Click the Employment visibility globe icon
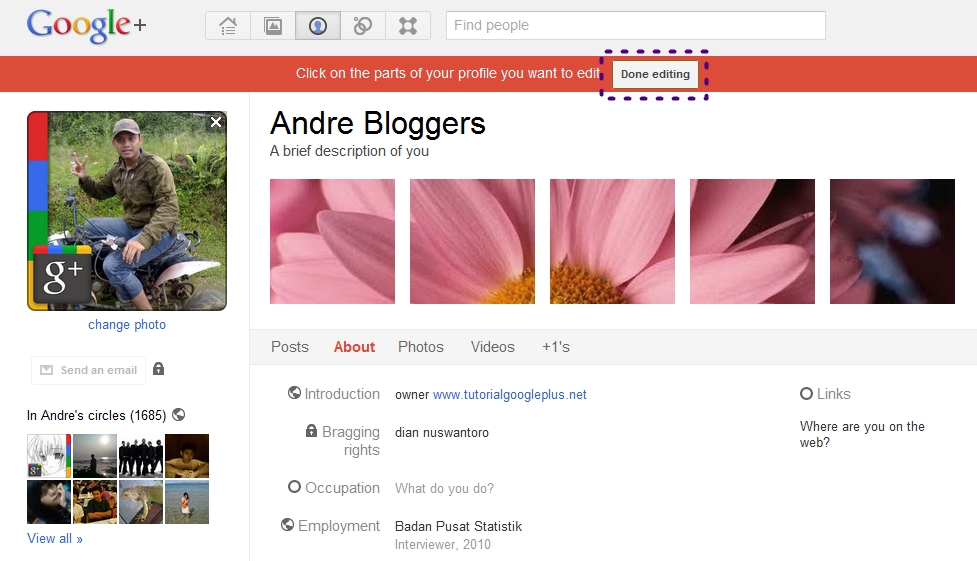Viewport: 977px width, 561px height. click(x=287, y=525)
